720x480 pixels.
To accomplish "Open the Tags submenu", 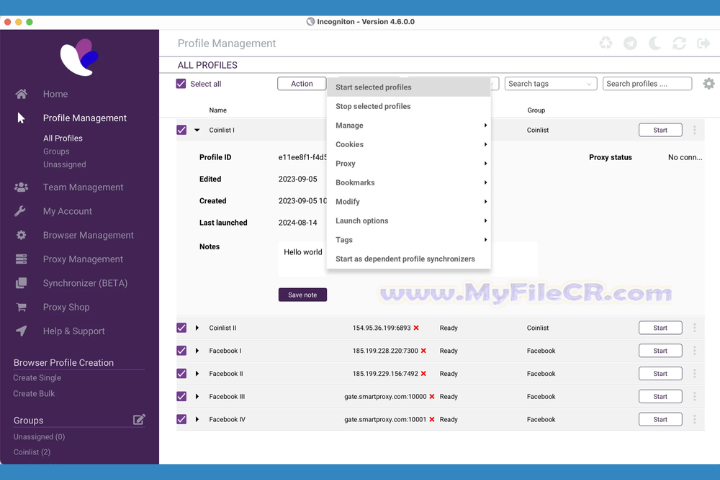I will click(x=409, y=240).
